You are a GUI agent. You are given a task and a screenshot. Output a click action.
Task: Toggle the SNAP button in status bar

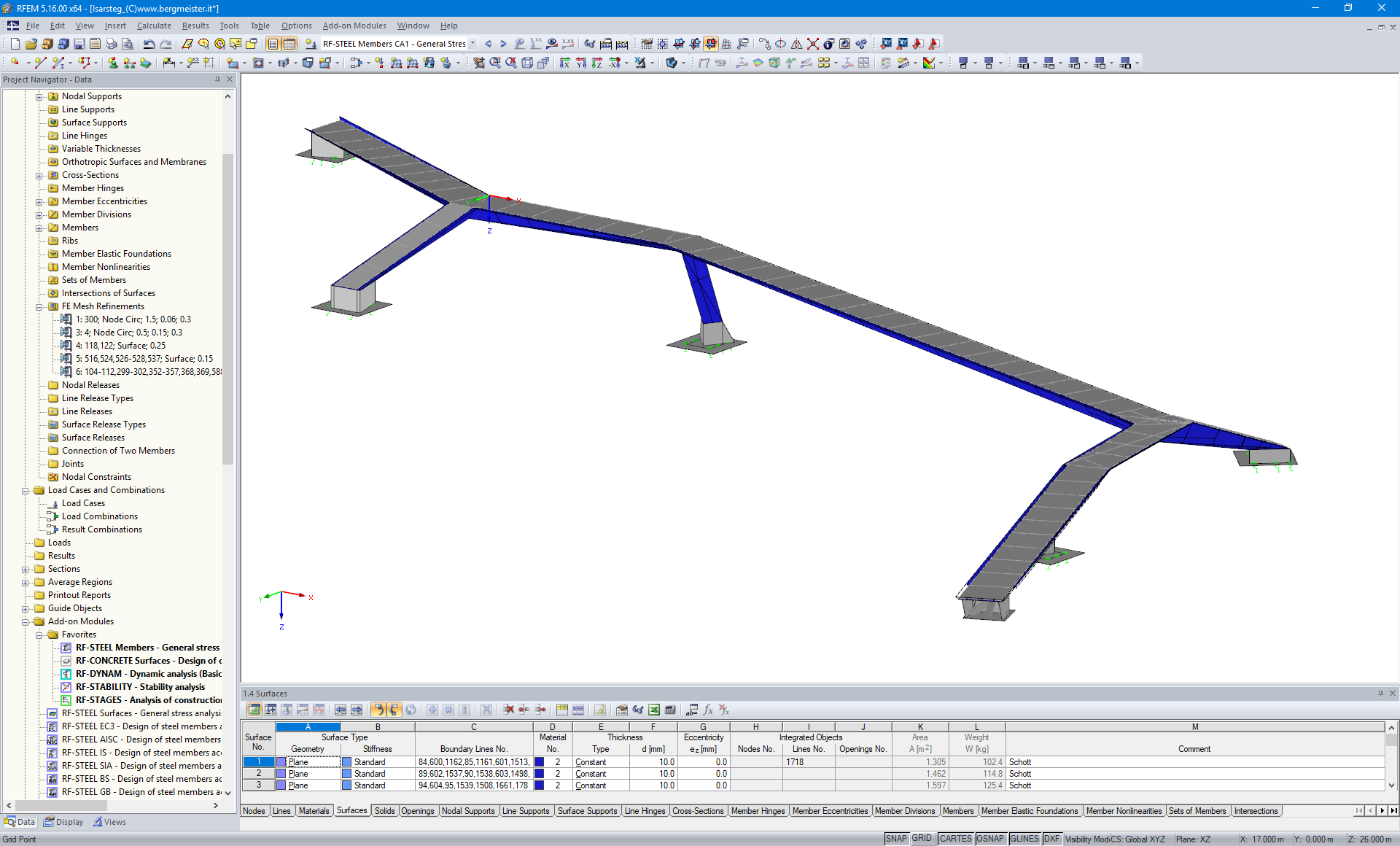click(x=896, y=839)
